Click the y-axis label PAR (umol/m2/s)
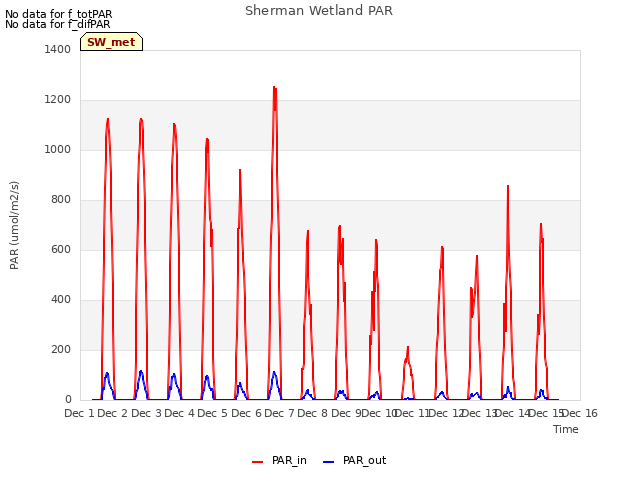640x480 pixels. point(14,225)
